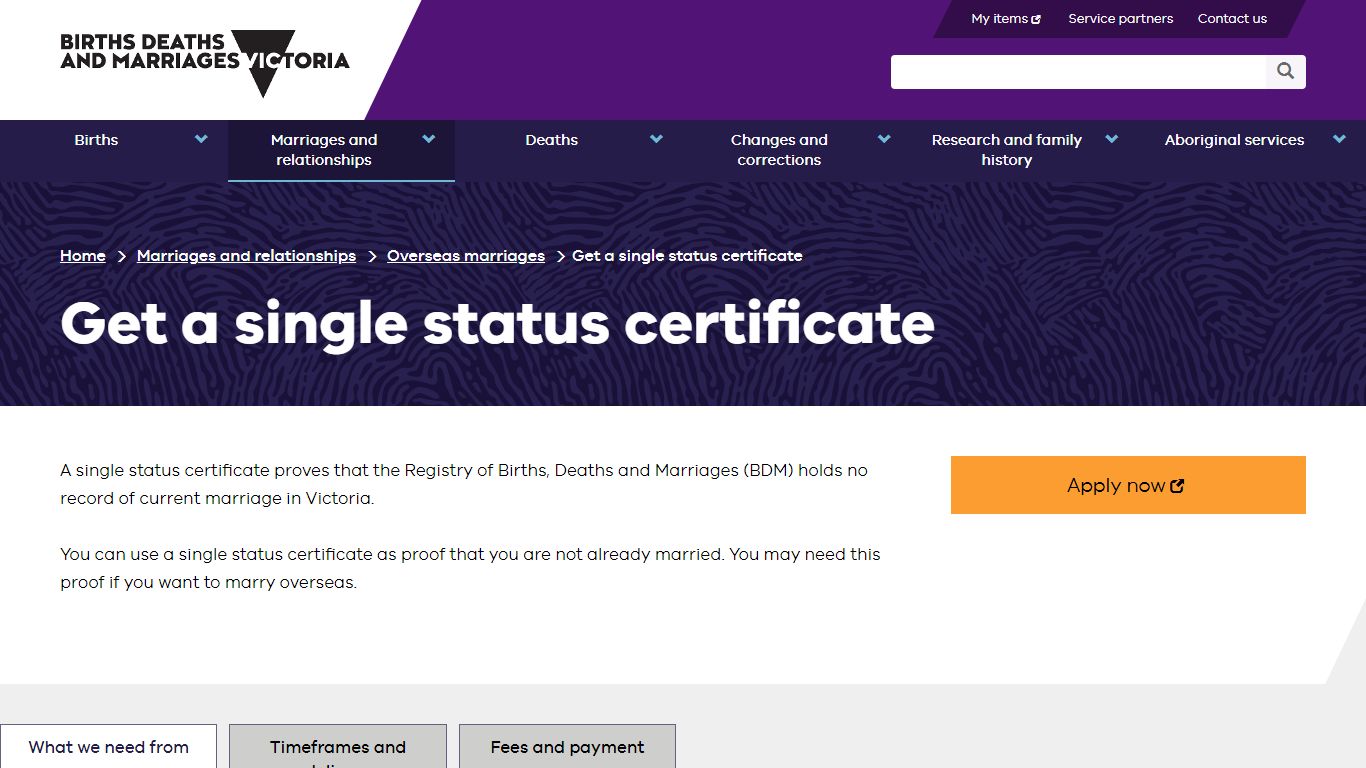Expand the Aboriginal services chevron

point(1339,139)
